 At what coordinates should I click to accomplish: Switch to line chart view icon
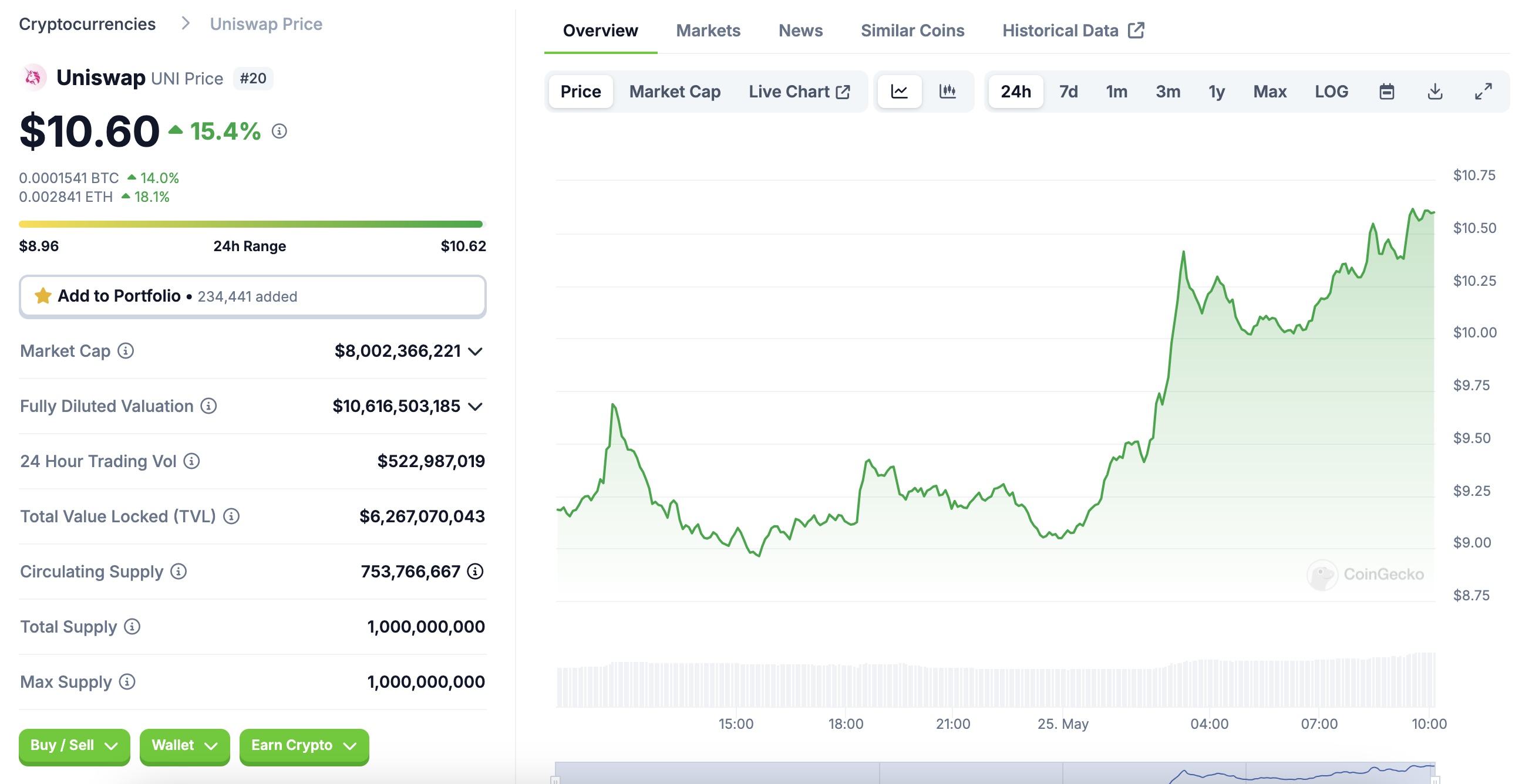coord(899,92)
